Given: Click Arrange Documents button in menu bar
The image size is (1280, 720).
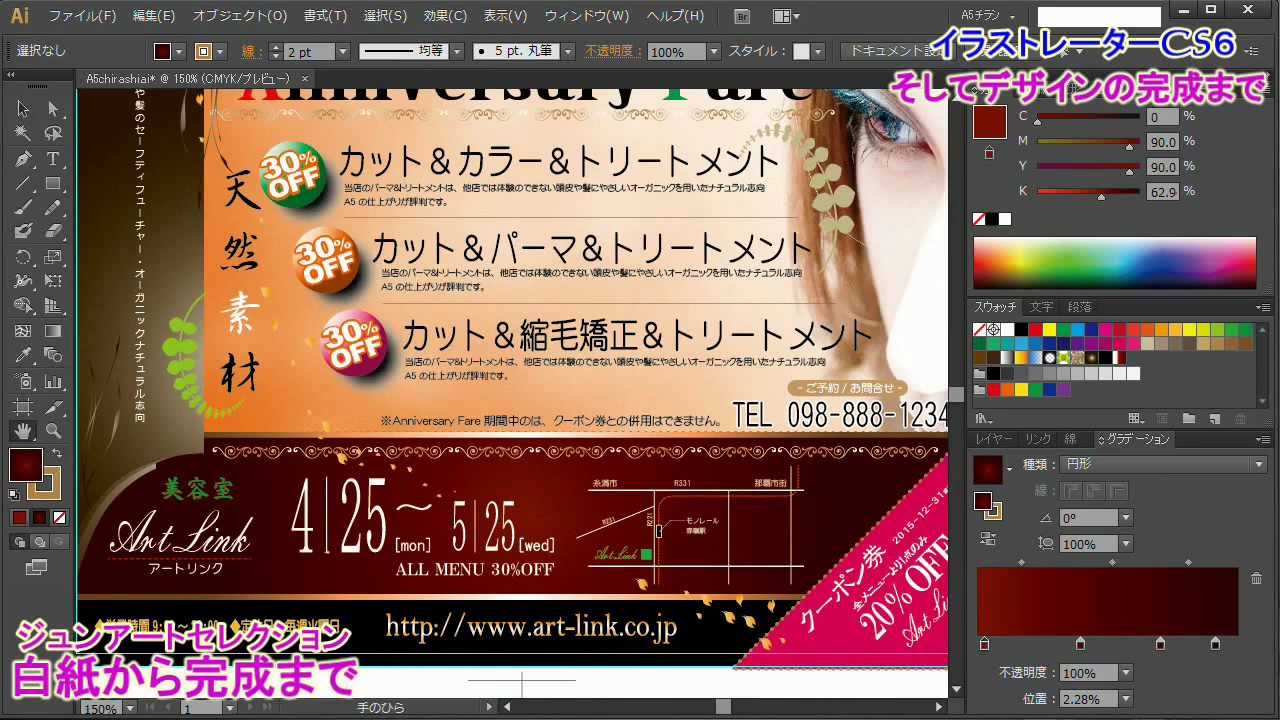Looking at the screenshot, I should [786, 16].
